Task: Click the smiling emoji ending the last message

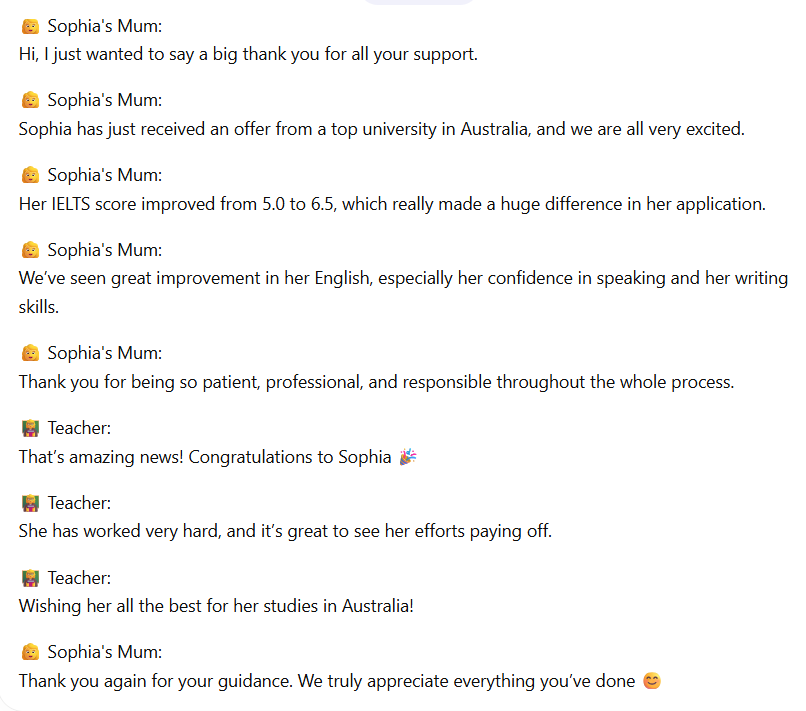Action: point(652,682)
